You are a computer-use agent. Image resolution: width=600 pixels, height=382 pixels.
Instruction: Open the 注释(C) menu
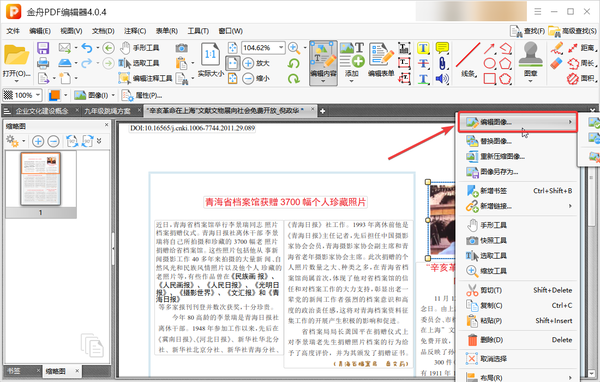pos(135,31)
